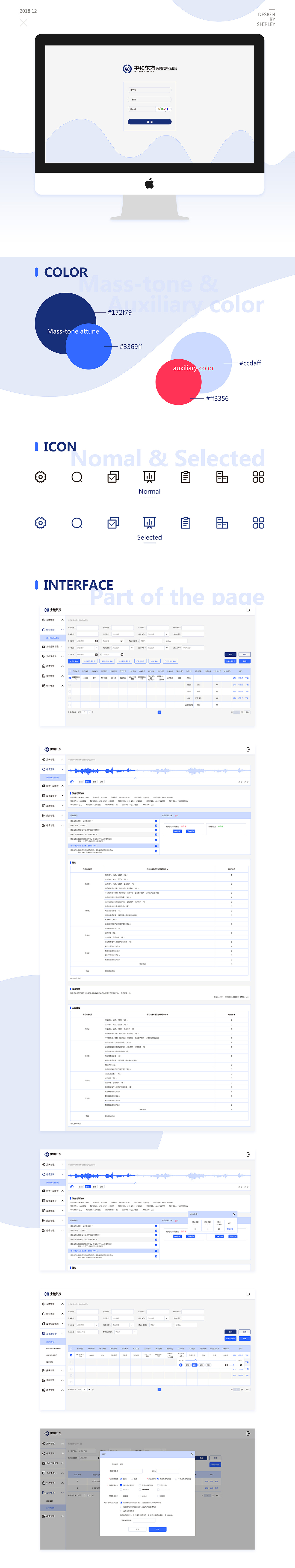Image resolution: width=295 pixels, height=1568 pixels.
Task: Click the blue login button on the iMac login screen
Action: pos(150,122)
